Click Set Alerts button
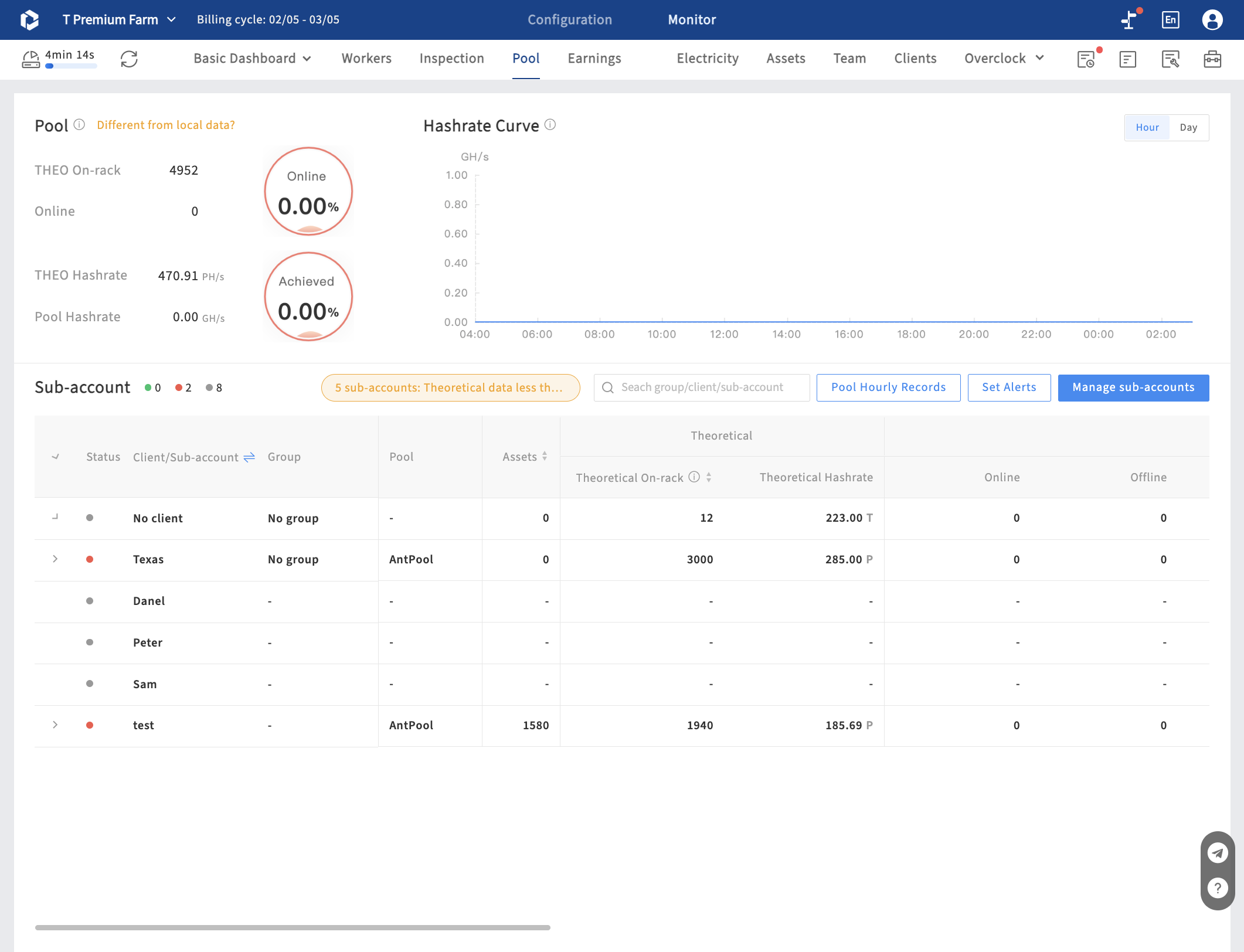Screen dimensions: 1244x952 (1009, 387)
